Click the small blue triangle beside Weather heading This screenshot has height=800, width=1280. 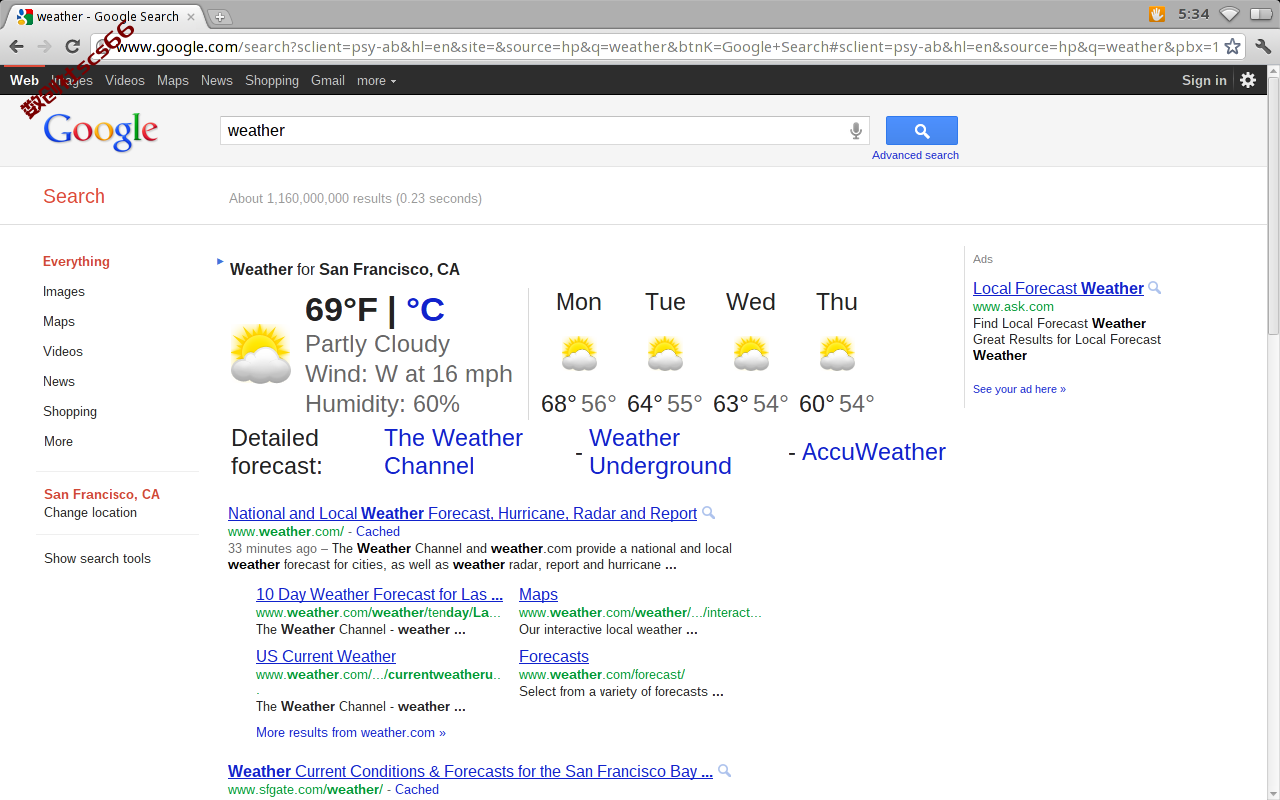click(x=220, y=262)
